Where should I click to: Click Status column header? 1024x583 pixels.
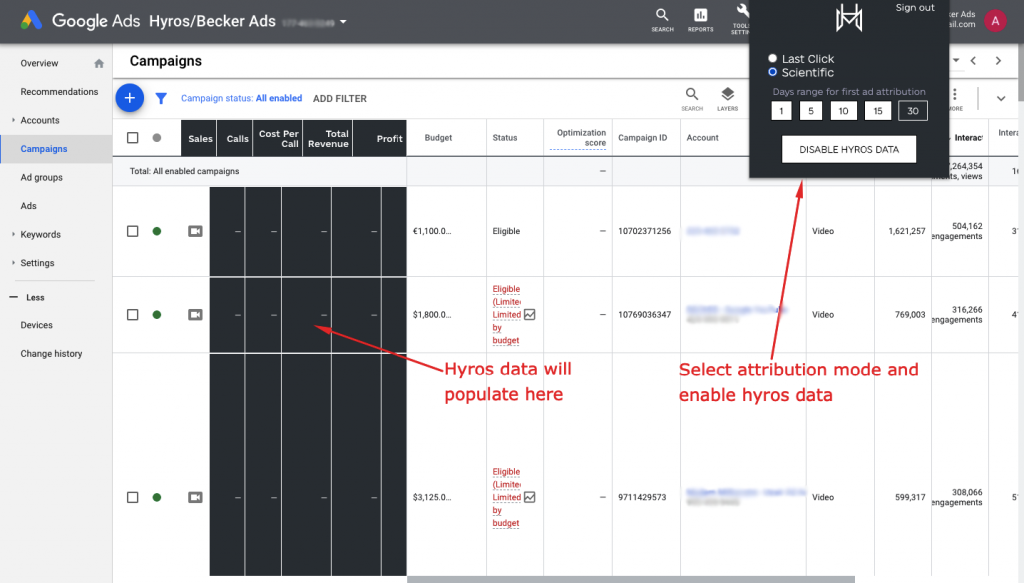[x=505, y=138]
